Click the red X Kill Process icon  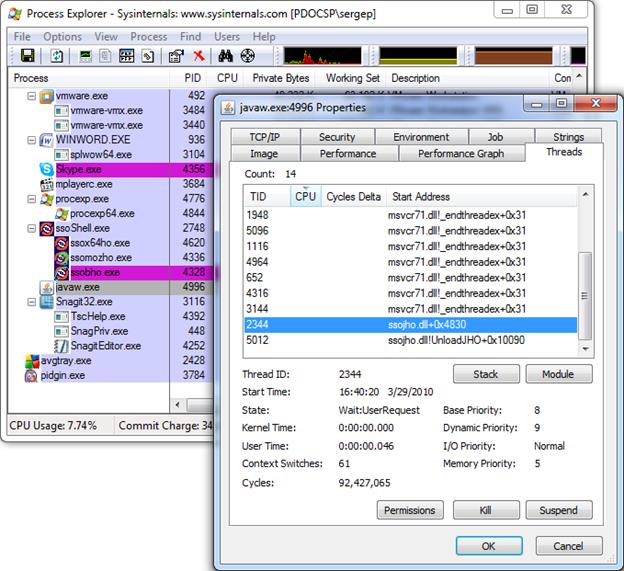[199, 56]
